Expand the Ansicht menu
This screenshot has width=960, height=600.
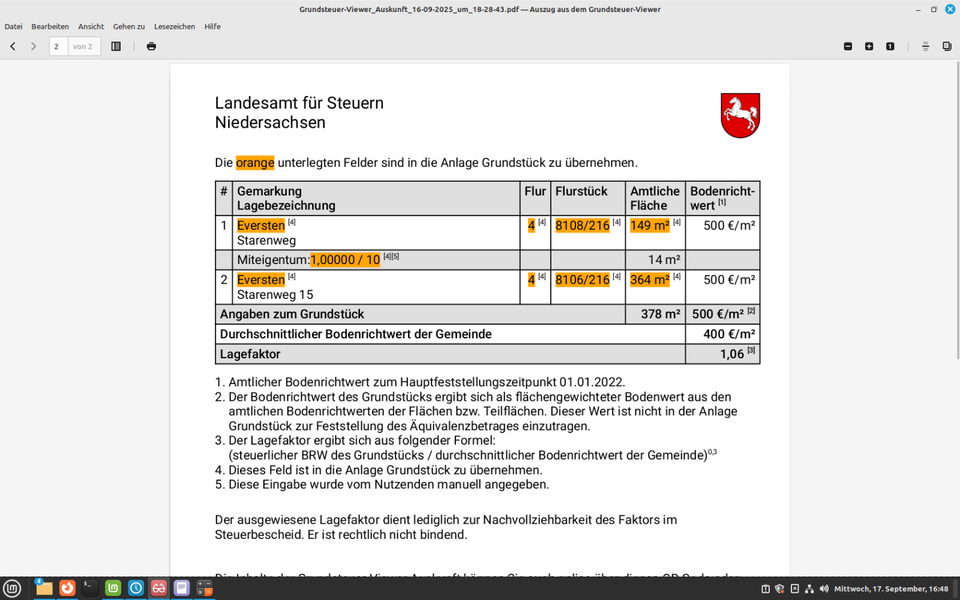(x=91, y=26)
